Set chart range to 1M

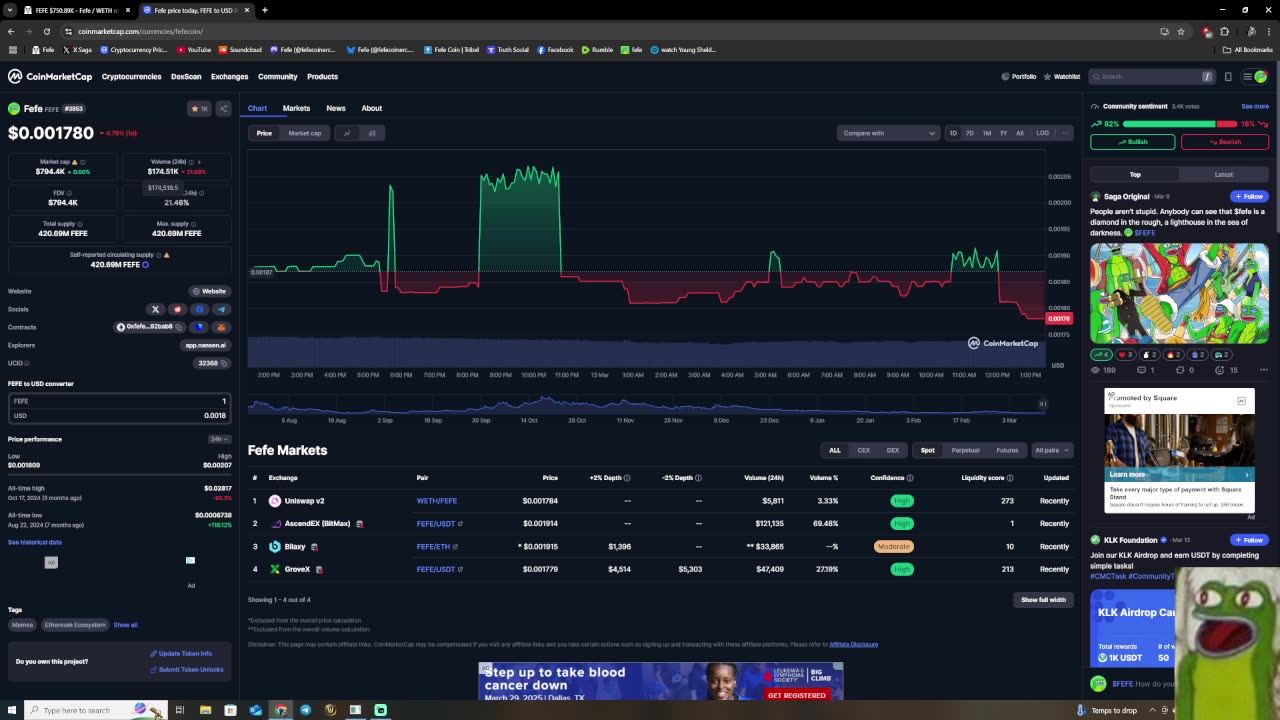pos(986,133)
